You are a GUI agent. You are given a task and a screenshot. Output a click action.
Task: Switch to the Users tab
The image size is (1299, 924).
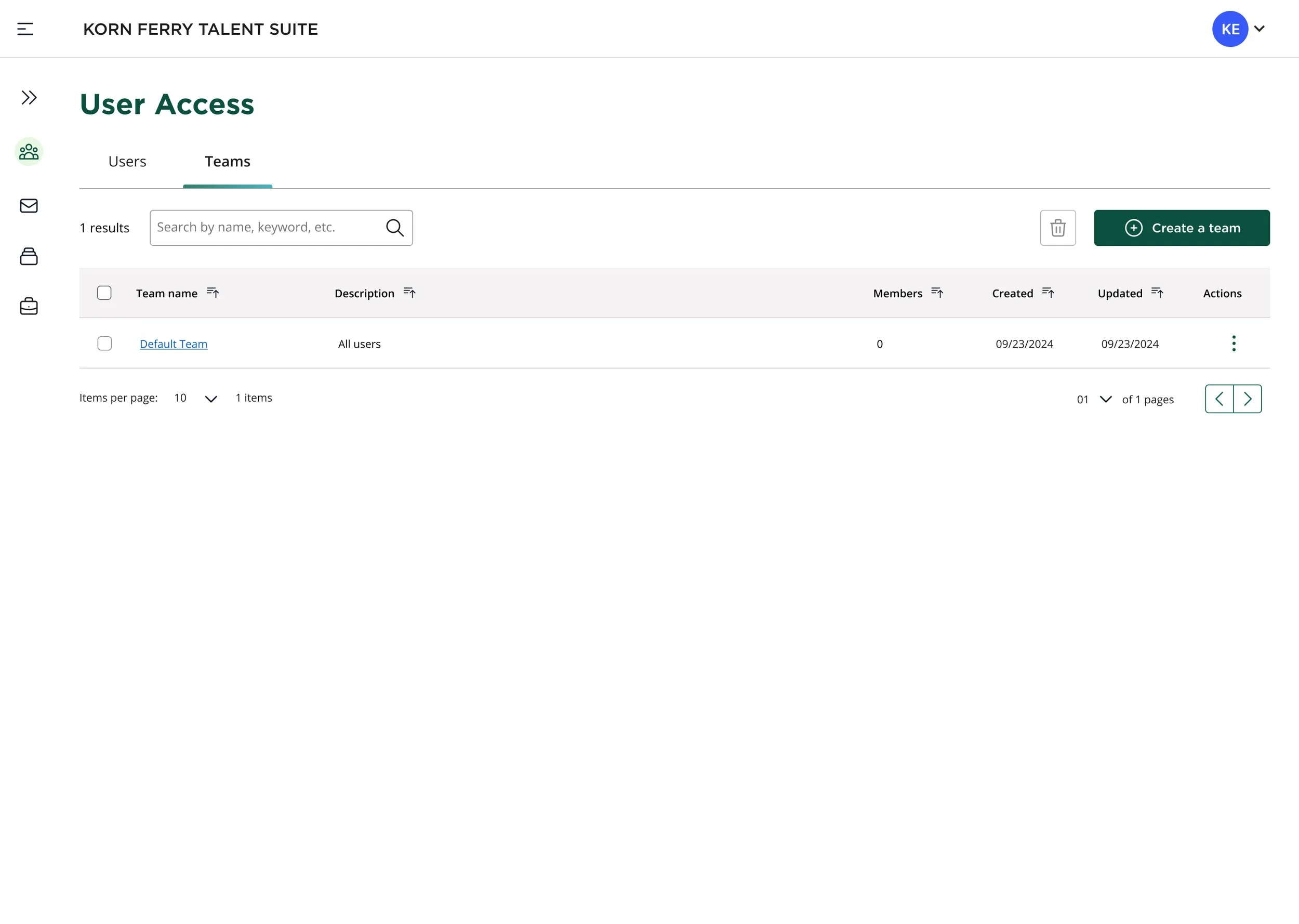(127, 162)
